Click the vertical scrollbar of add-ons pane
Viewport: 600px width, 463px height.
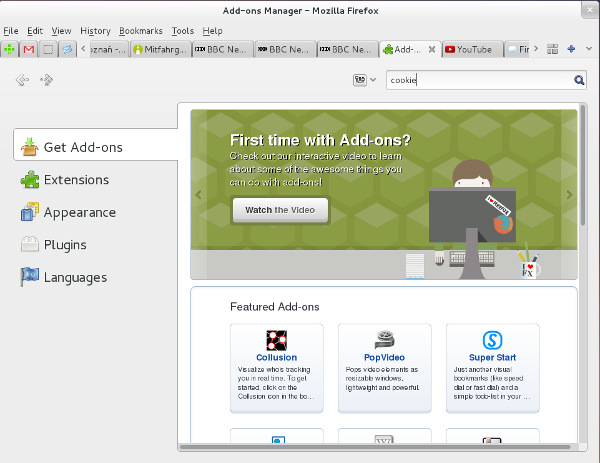[x=583, y=165]
